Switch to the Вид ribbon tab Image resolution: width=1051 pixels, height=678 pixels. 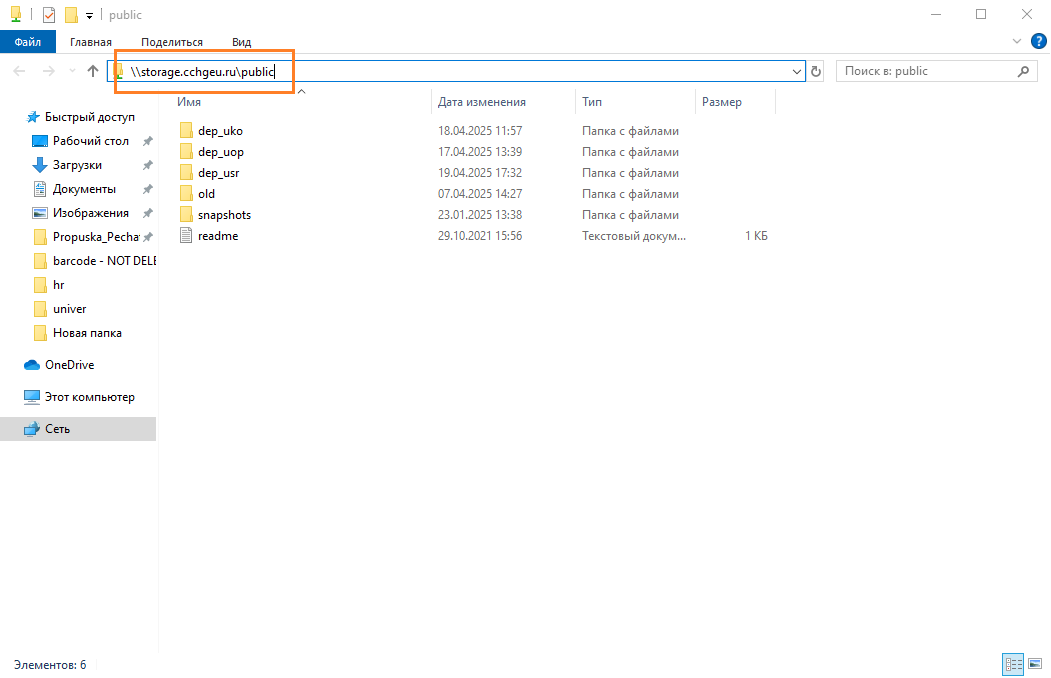[x=241, y=42]
